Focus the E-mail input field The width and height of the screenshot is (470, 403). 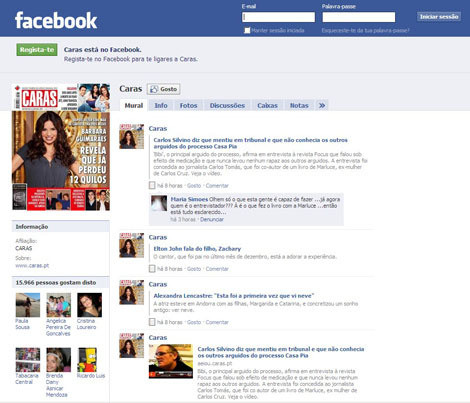click(278, 17)
